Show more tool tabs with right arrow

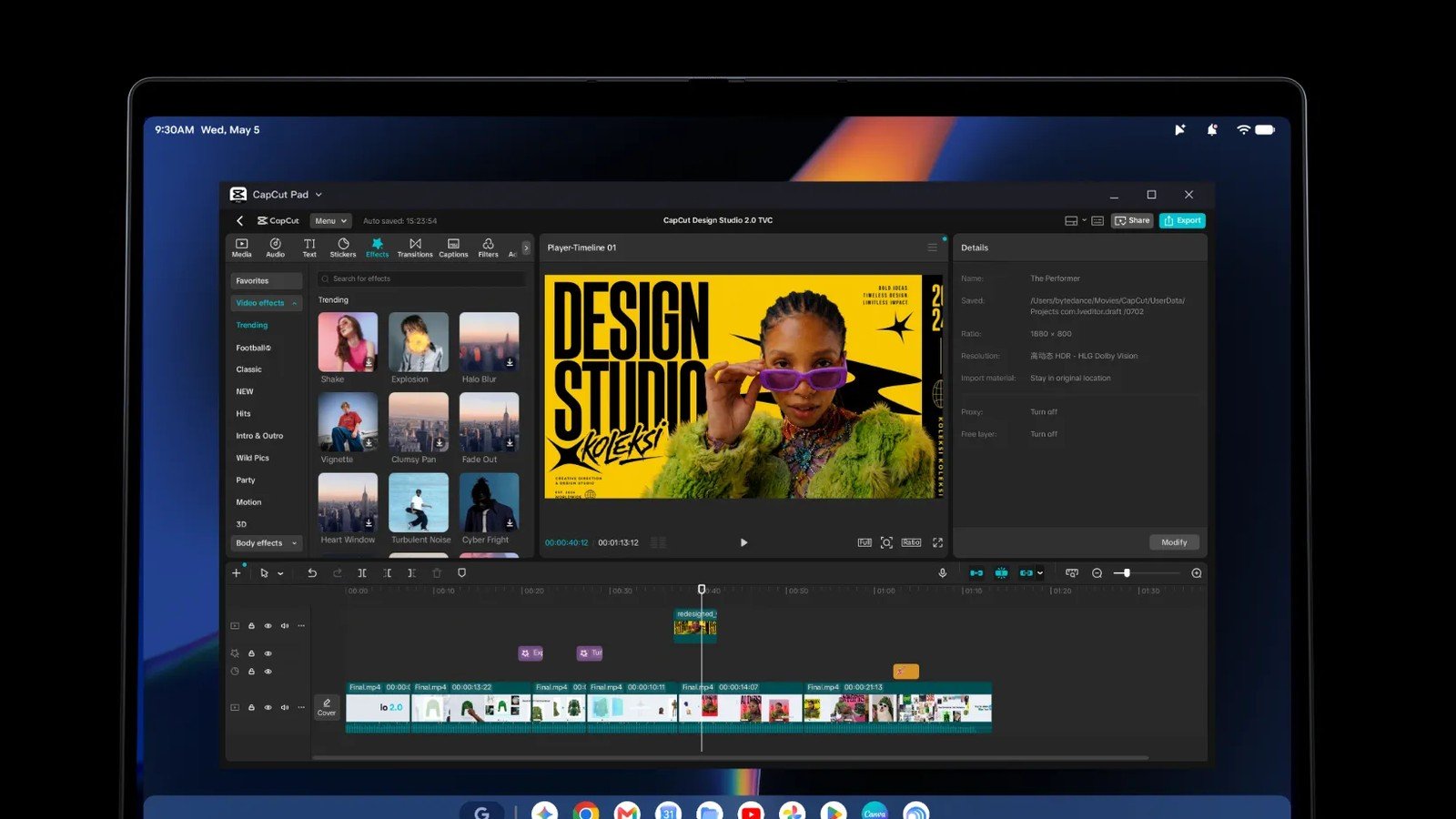[525, 248]
